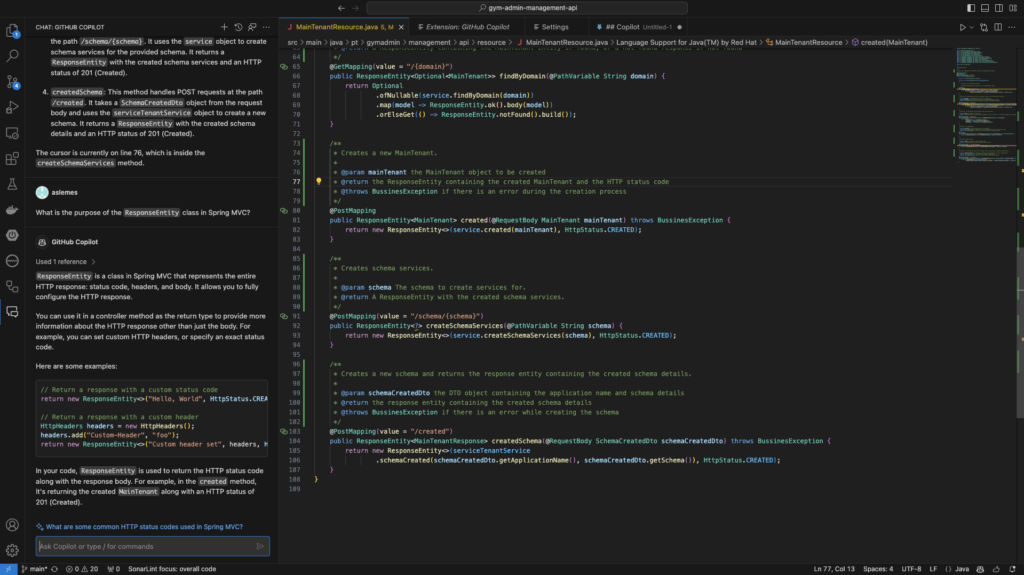Click Copilot status icon in status bar

pyautogui.click(x=980, y=569)
